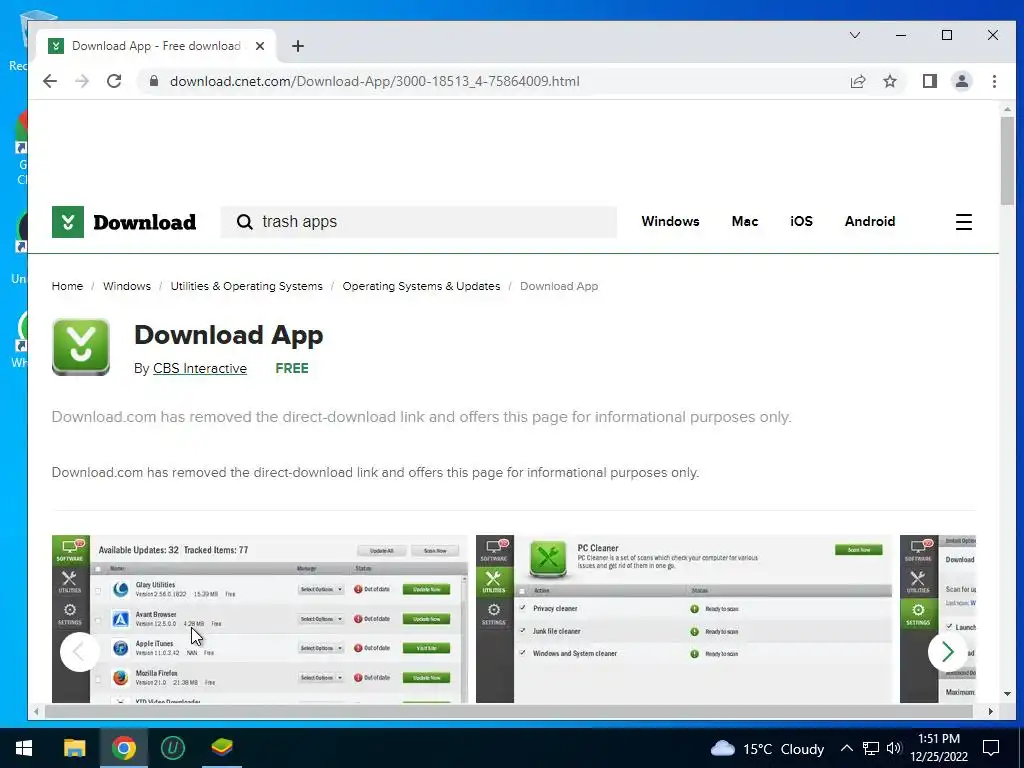Bookmark this tab with star icon
This screenshot has width=1024, height=768.
tap(889, 81)
